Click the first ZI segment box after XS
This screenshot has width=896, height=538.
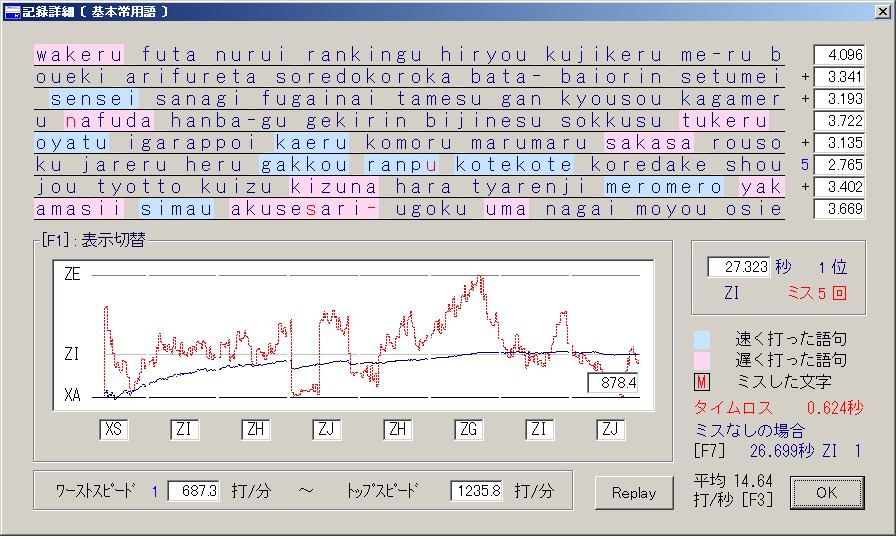click(x=185, y=429)
